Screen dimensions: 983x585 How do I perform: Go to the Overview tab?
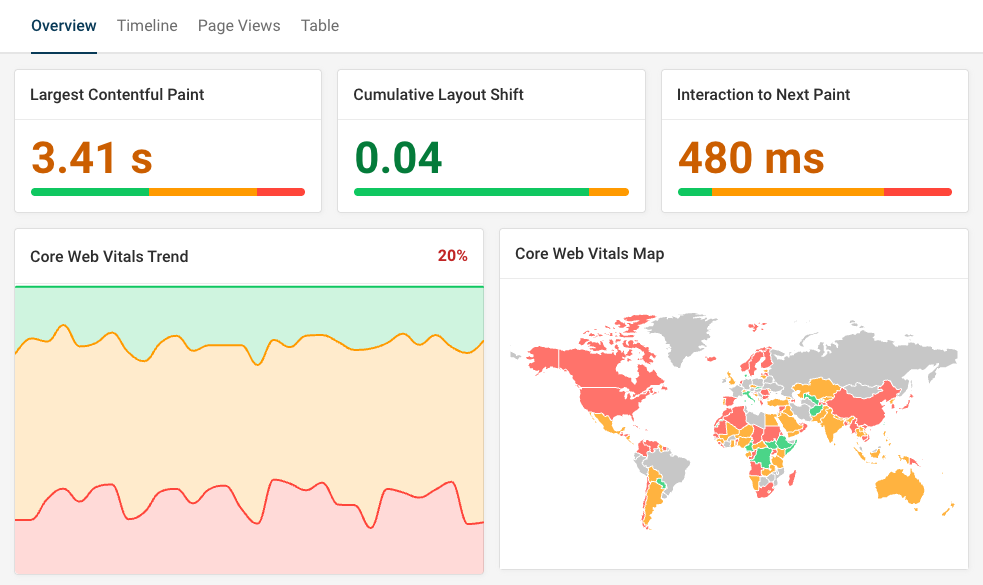64,26
